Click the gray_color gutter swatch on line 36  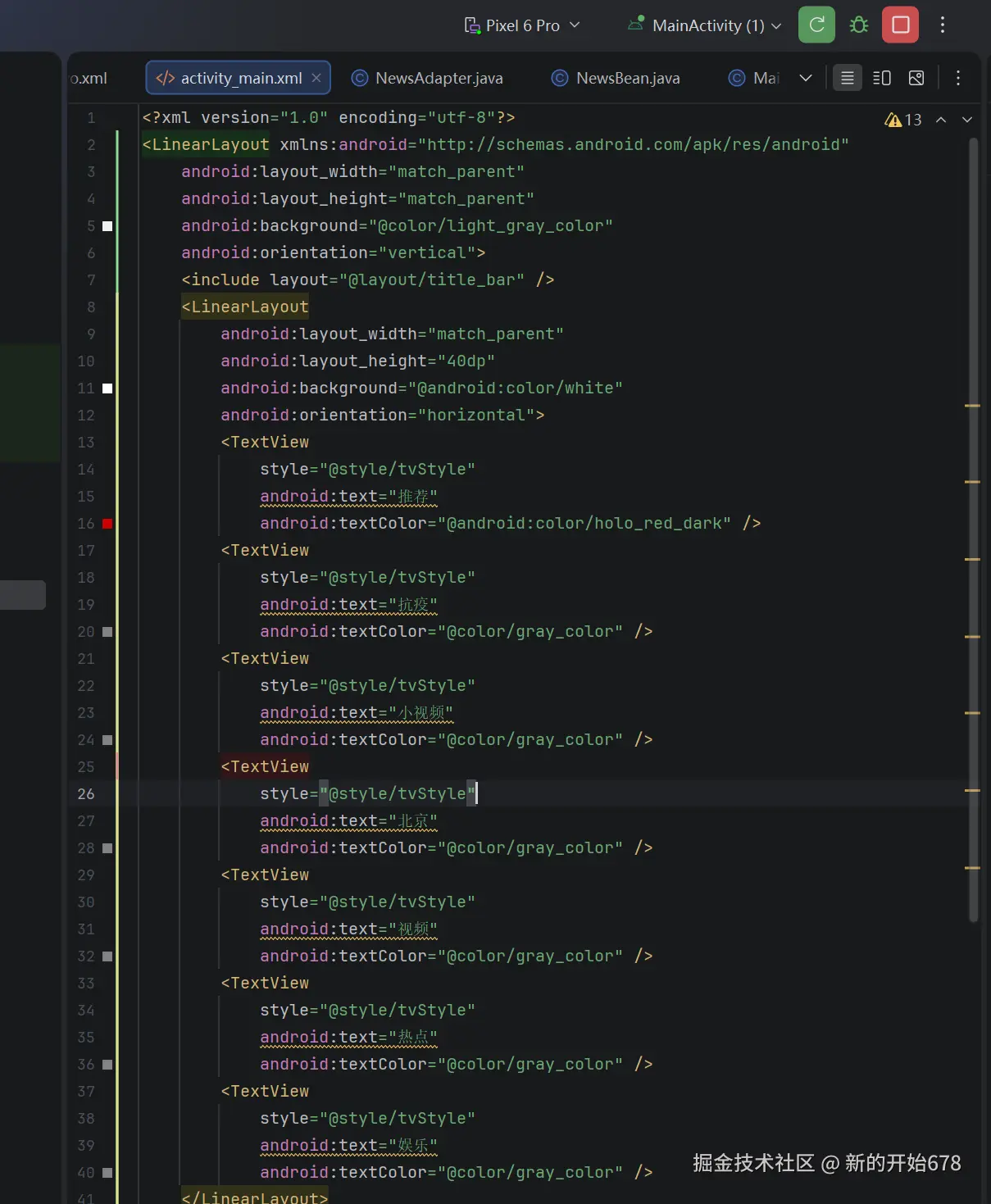[107, 1065]
